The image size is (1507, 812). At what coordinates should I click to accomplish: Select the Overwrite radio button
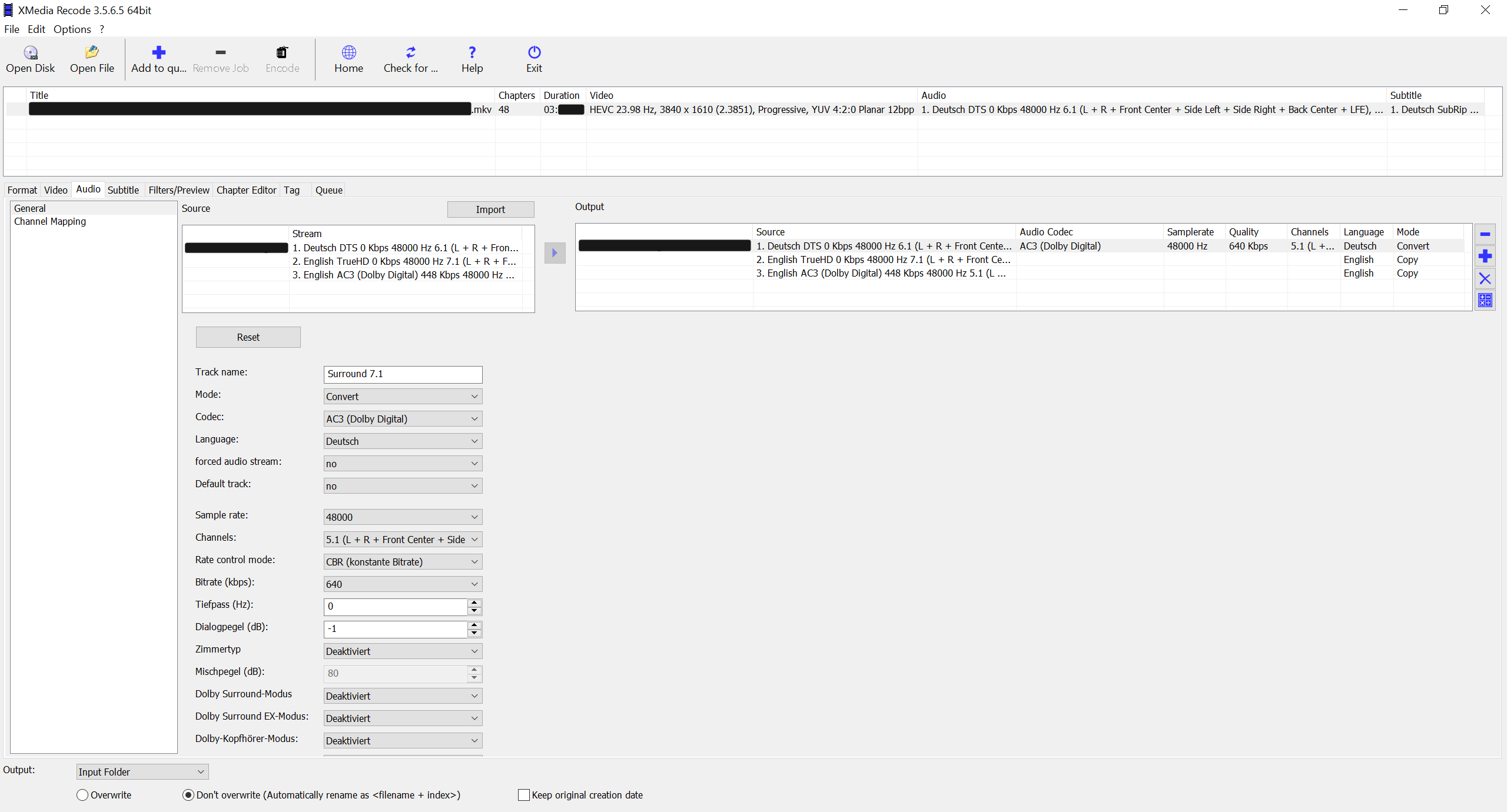82,795
